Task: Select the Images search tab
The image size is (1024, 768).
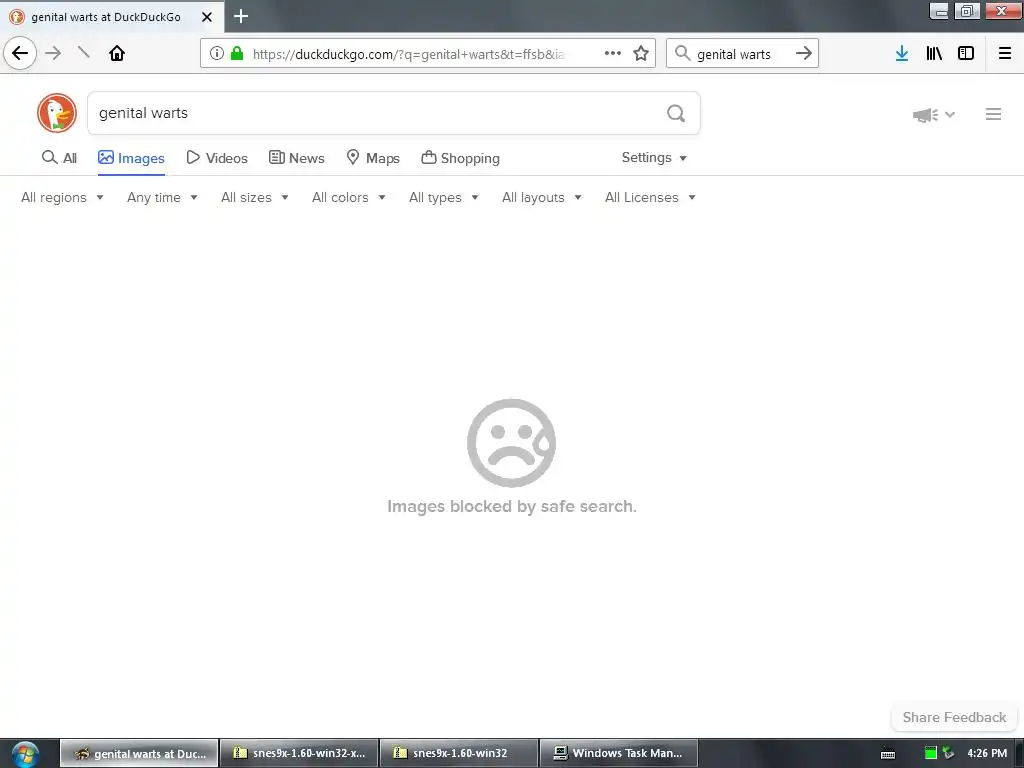Action: tap(131, 158)
